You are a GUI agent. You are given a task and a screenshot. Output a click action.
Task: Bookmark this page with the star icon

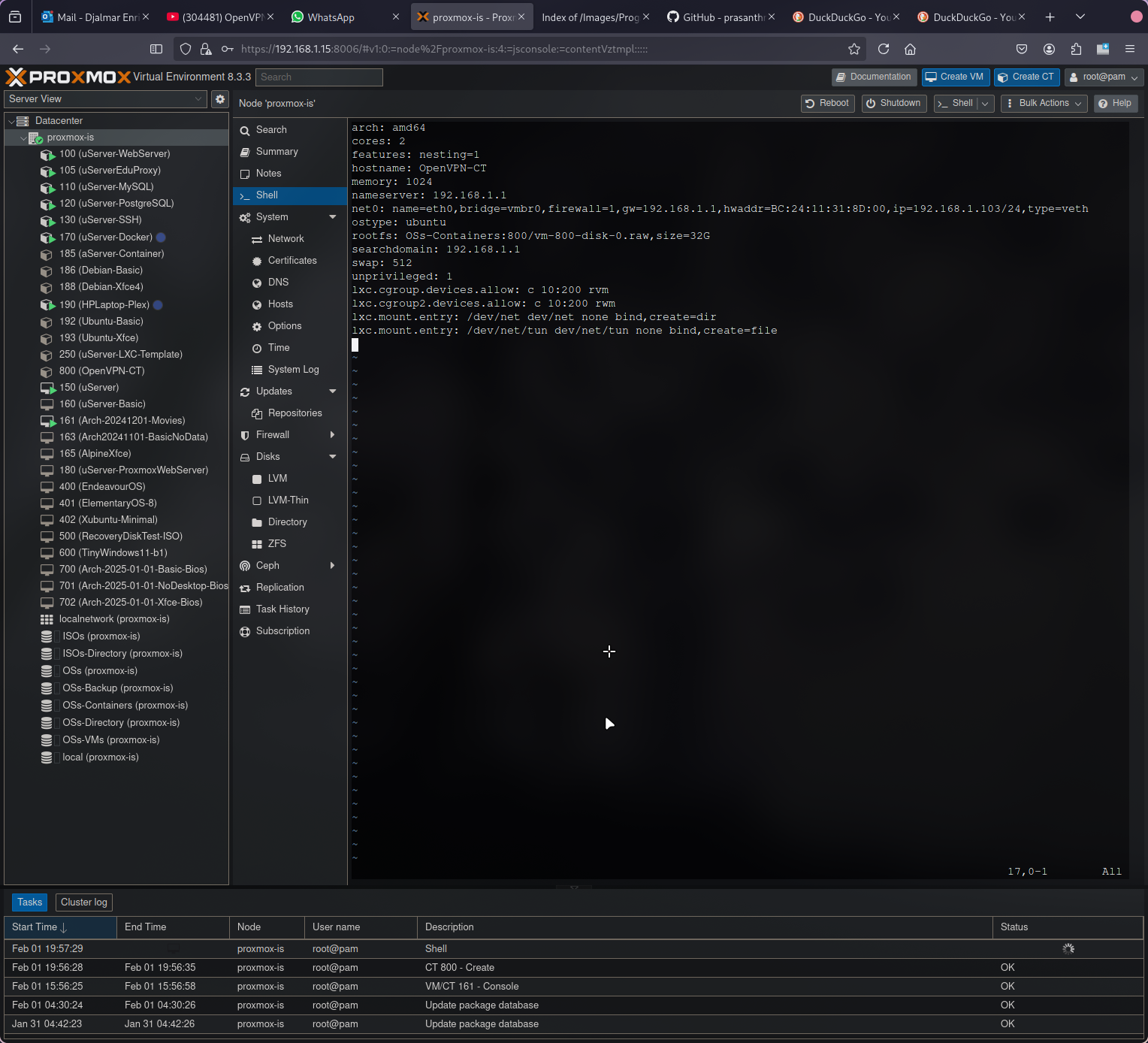[x=854, y=49]
